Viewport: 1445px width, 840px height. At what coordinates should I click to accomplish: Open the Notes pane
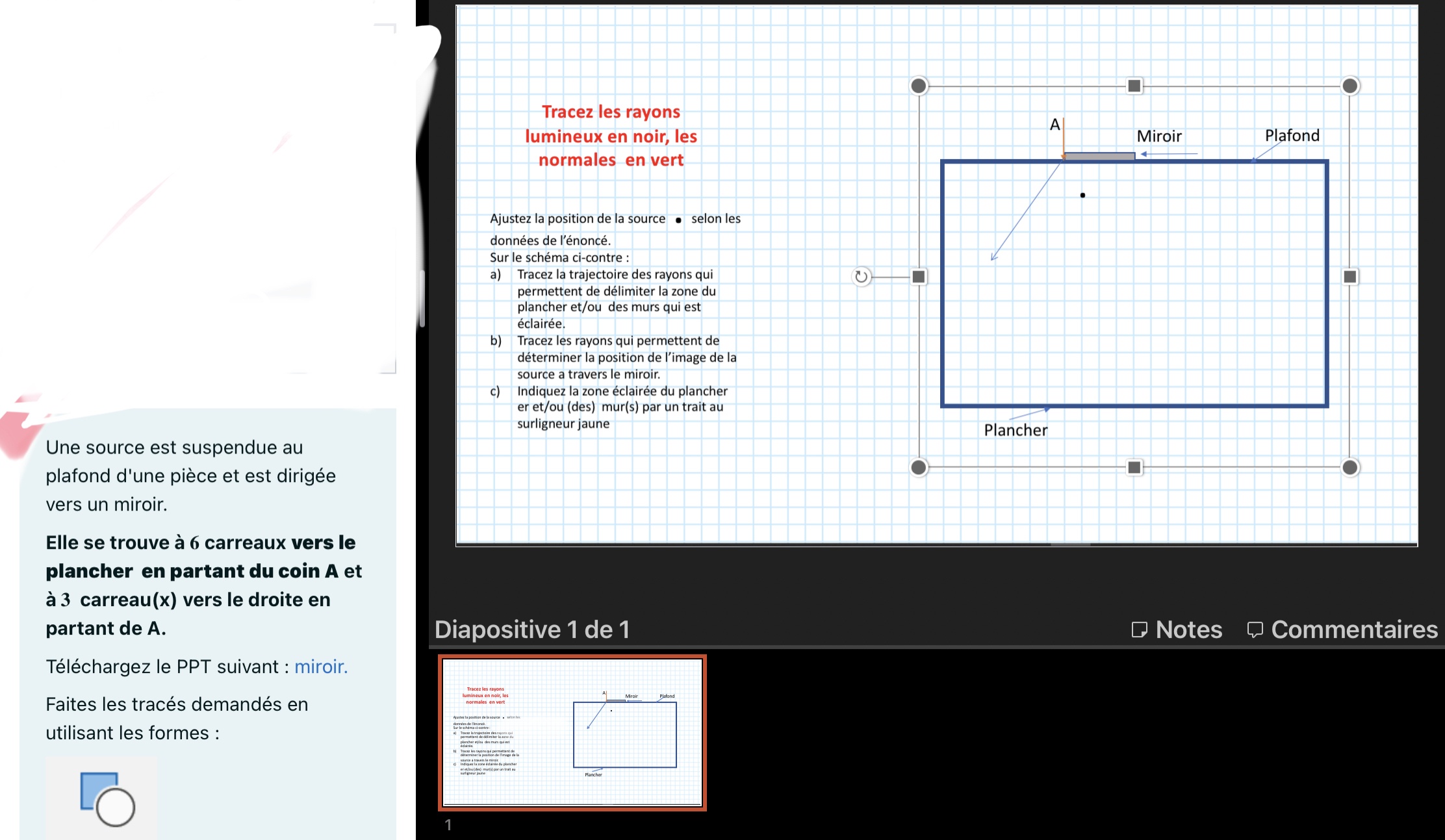(x=1177, y=630)
